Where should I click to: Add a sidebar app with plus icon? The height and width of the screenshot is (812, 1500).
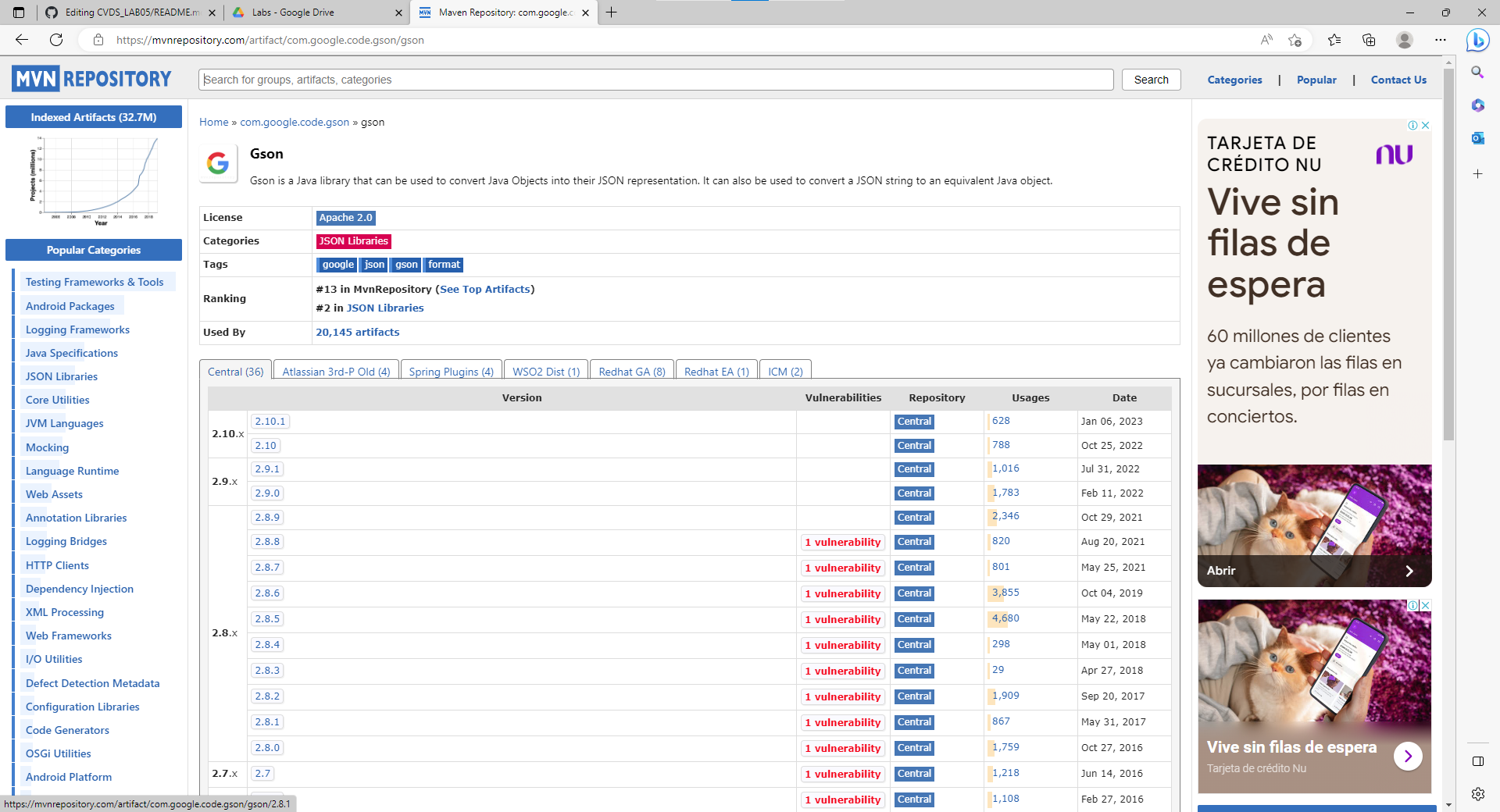pyautogui.click(x=1477, y=173)
